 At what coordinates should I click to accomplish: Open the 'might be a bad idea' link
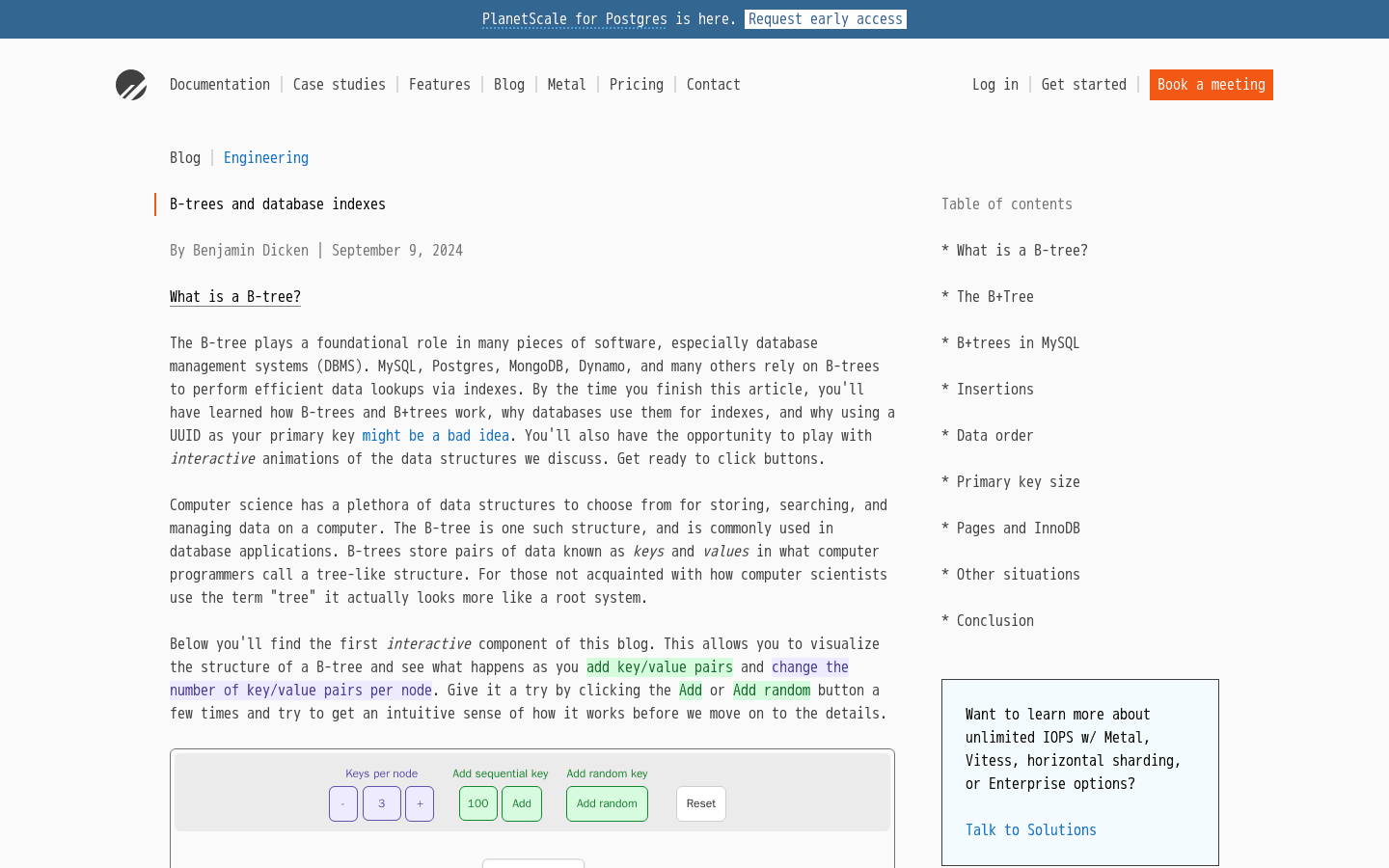coord(435,435)
